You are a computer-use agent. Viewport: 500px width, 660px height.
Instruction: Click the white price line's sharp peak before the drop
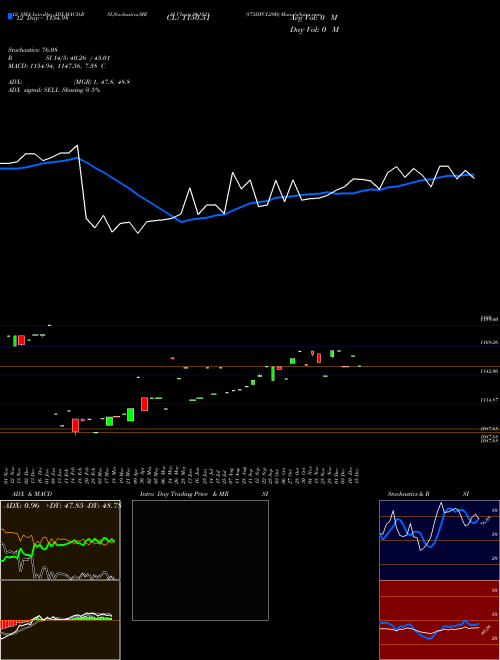[x=77, y=146]
